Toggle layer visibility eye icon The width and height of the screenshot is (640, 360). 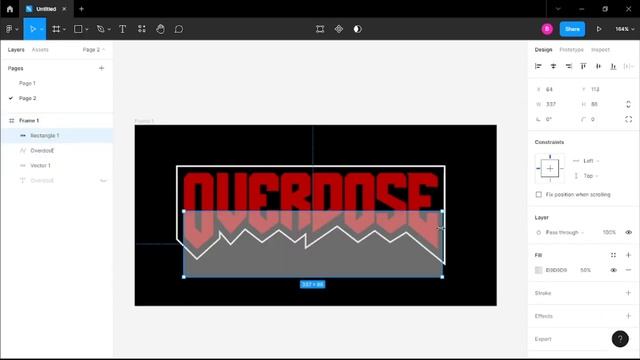(x=628, y=232)
